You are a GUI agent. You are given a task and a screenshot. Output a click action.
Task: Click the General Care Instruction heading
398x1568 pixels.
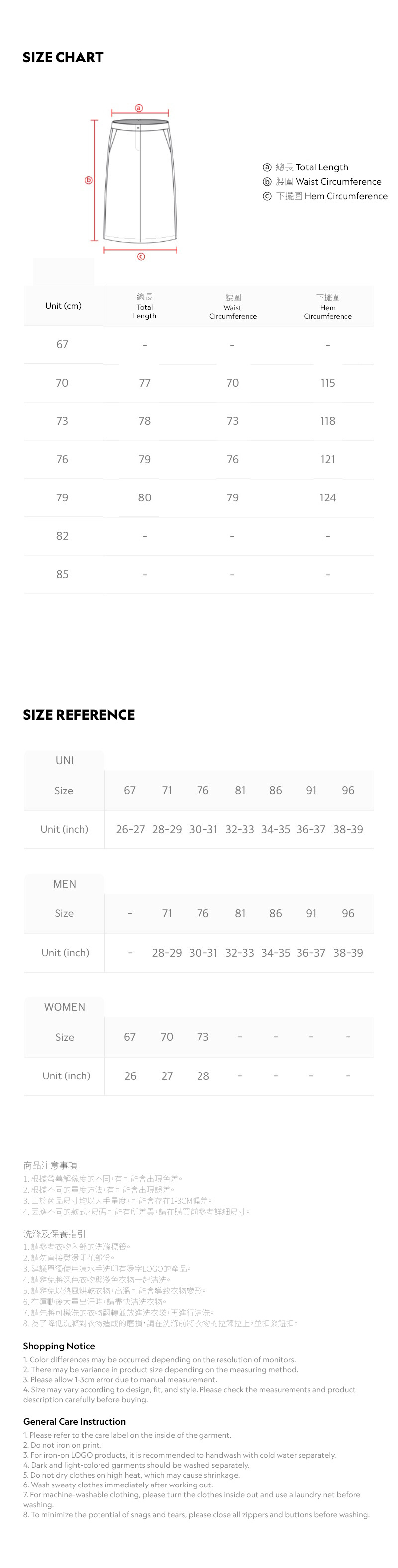[x=74, y=1421]
